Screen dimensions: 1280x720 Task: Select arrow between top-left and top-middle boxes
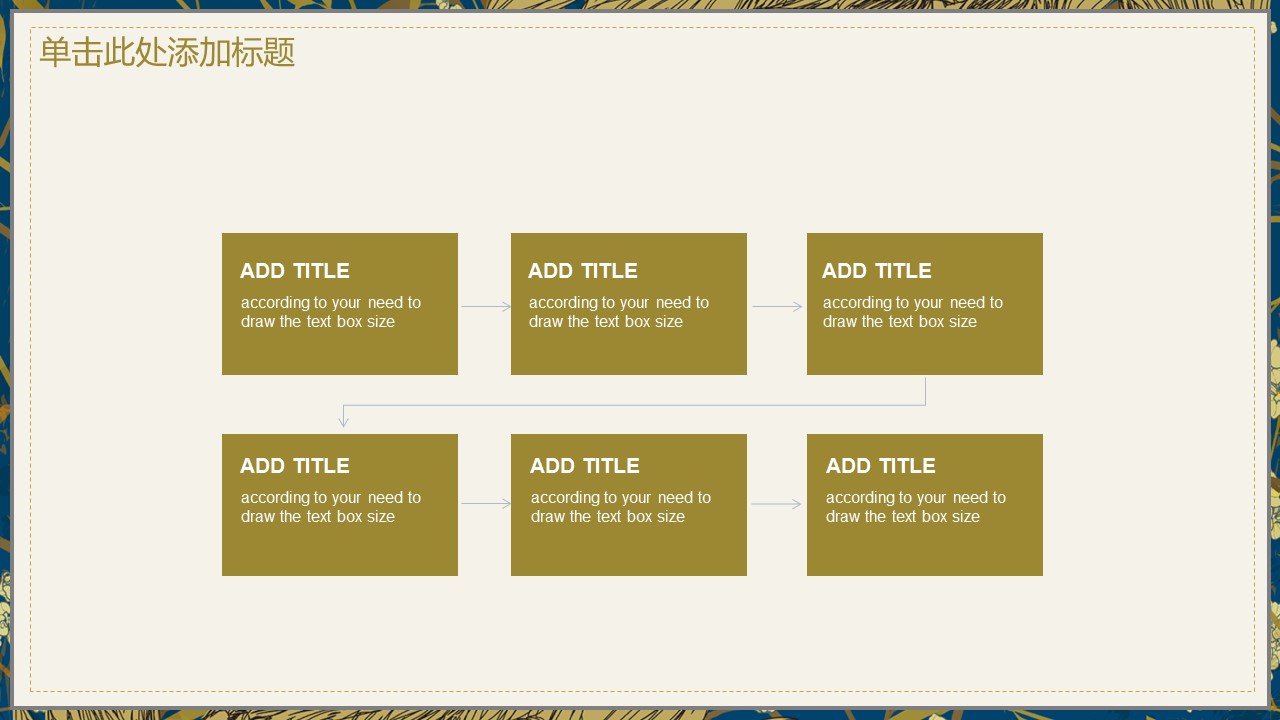click(x=486, y=307)
